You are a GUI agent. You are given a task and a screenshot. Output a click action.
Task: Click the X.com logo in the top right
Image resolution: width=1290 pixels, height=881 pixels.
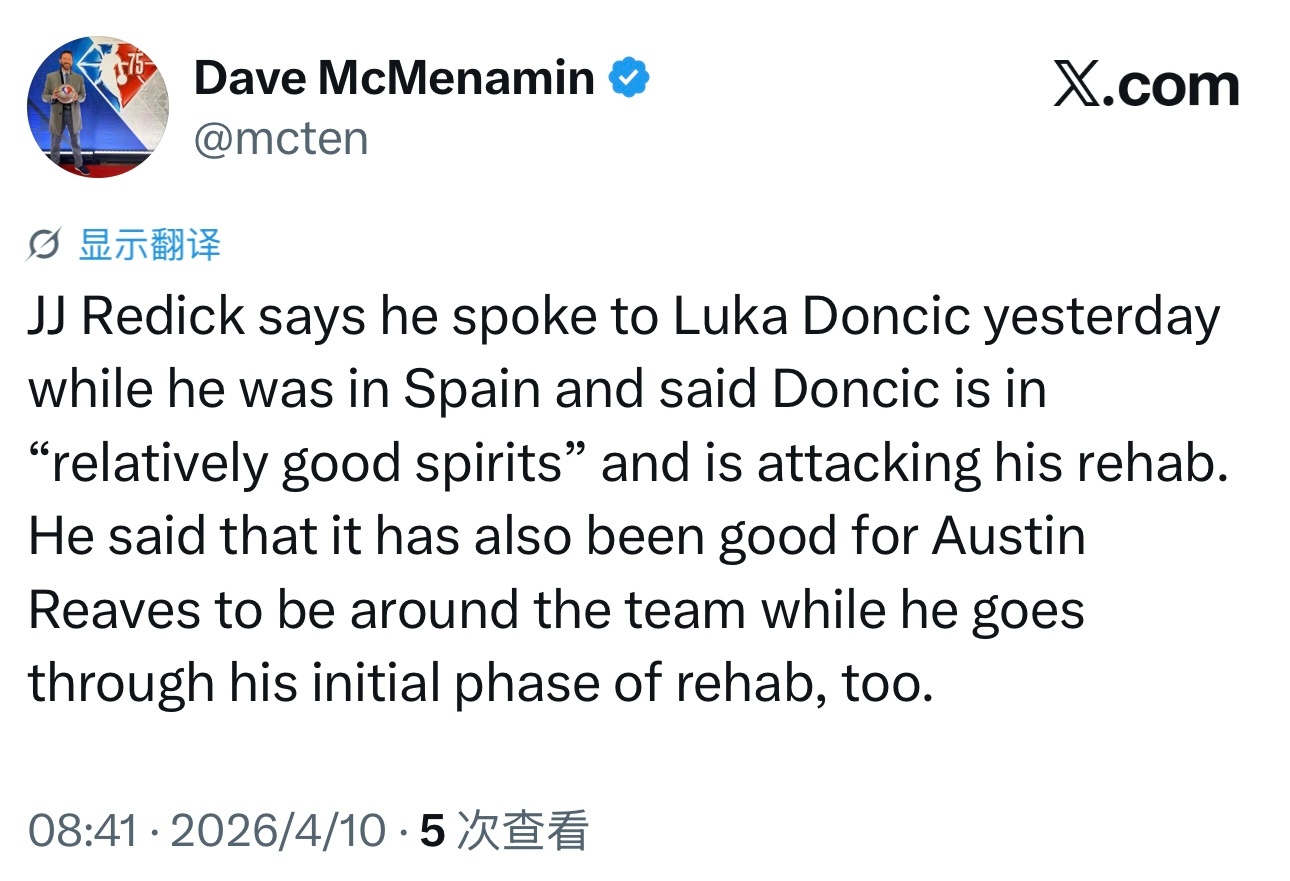1146,83
